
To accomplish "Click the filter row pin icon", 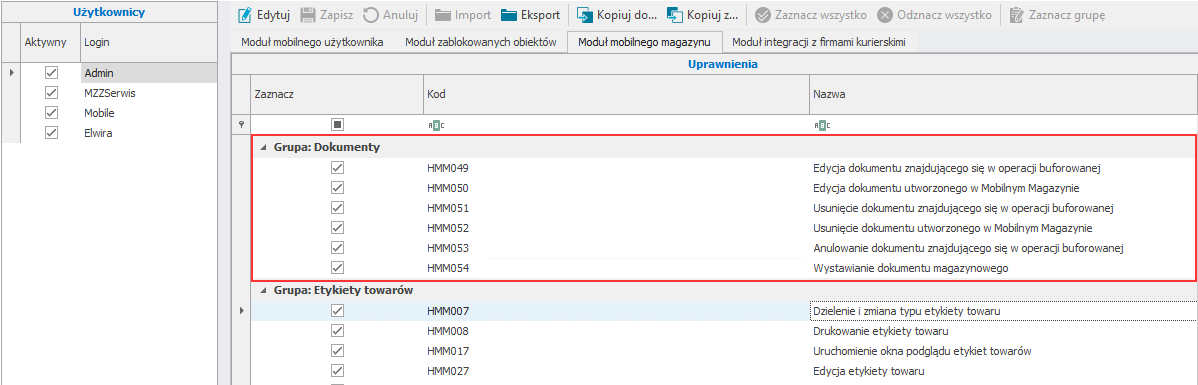I will click(241, 125).
